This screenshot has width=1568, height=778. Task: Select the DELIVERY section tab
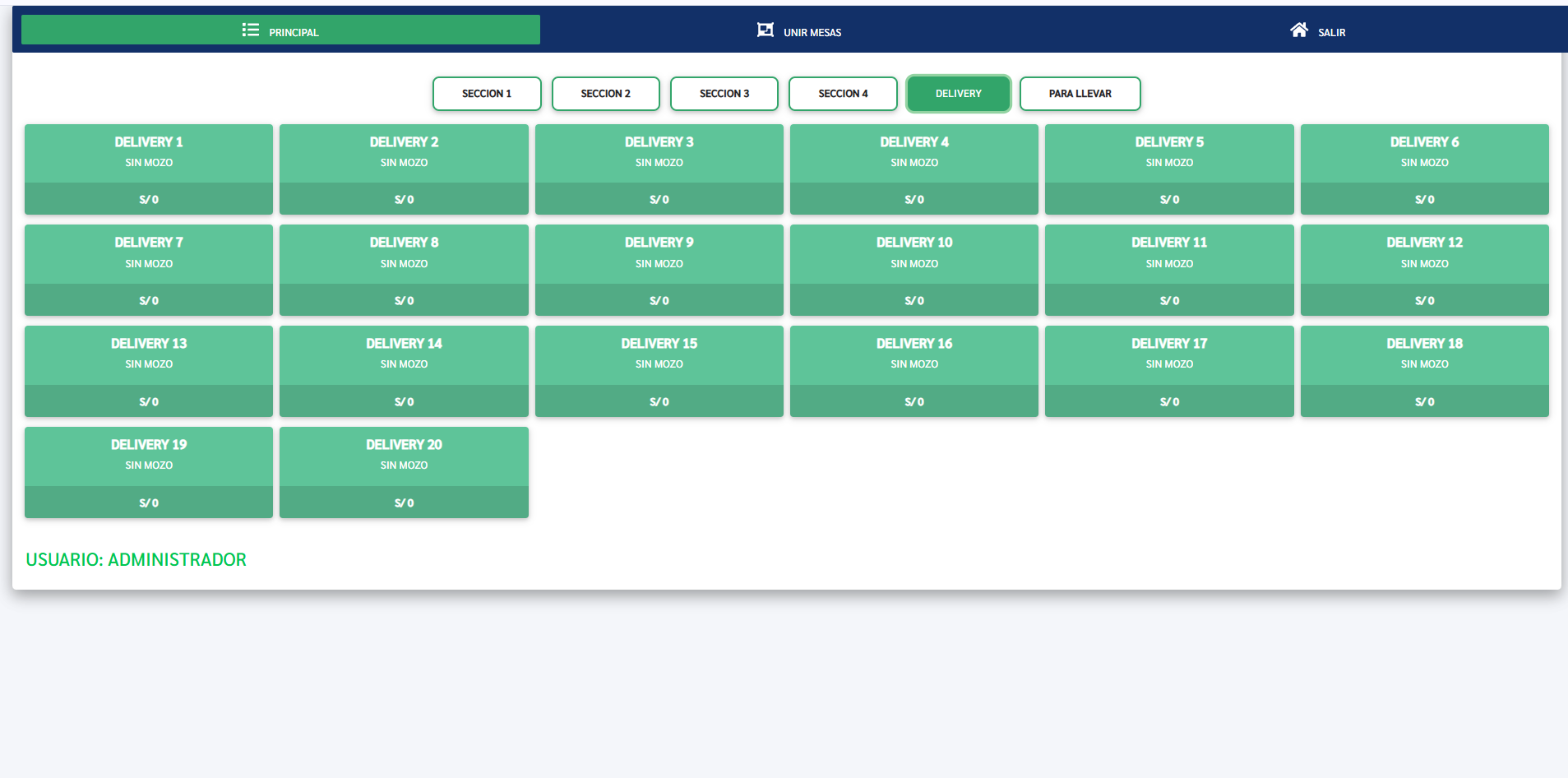(x=959, y=94)
